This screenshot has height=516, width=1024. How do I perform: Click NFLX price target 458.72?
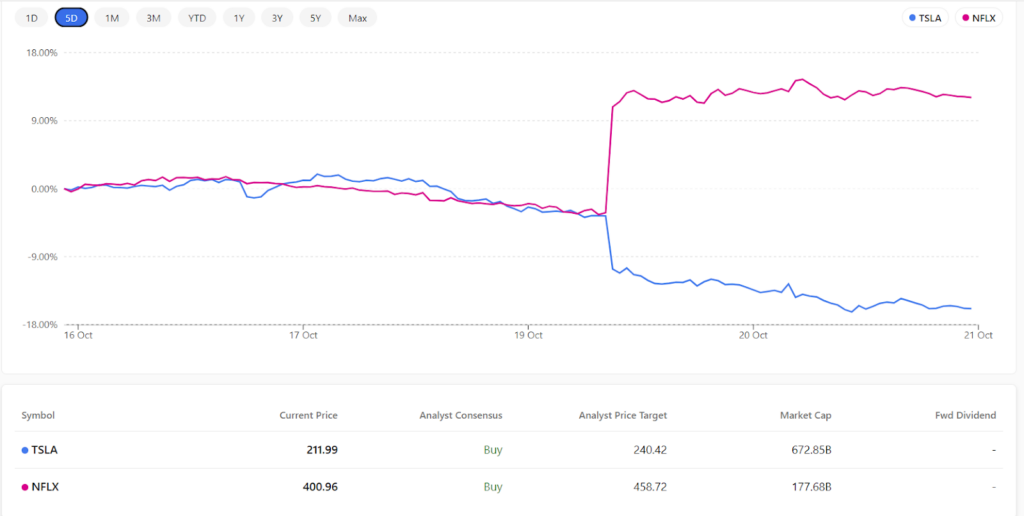point(650,487)
